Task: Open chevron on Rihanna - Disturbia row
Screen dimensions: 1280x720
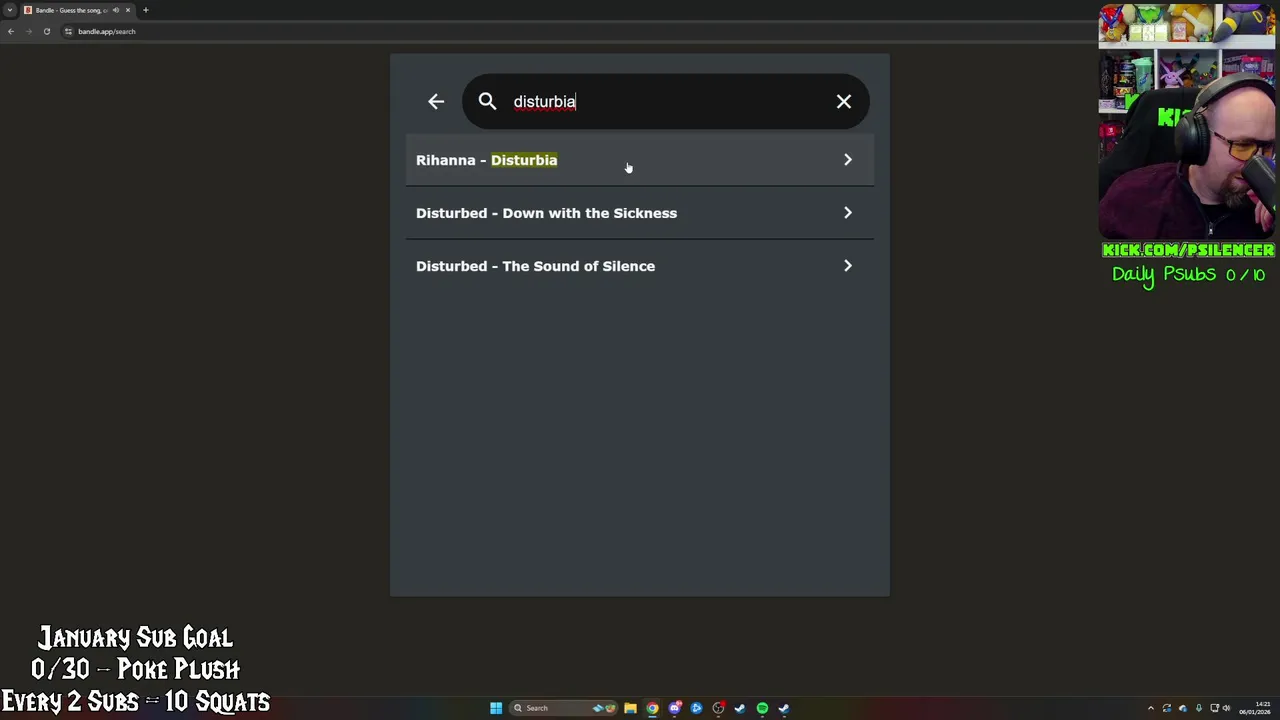Action: pyautogui.click(x=847, y=160)
